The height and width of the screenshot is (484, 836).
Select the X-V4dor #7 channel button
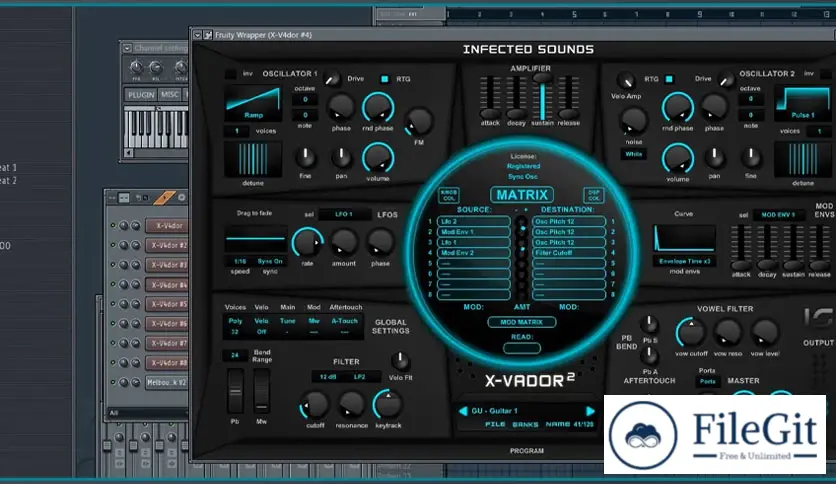[x=167, y=343]
